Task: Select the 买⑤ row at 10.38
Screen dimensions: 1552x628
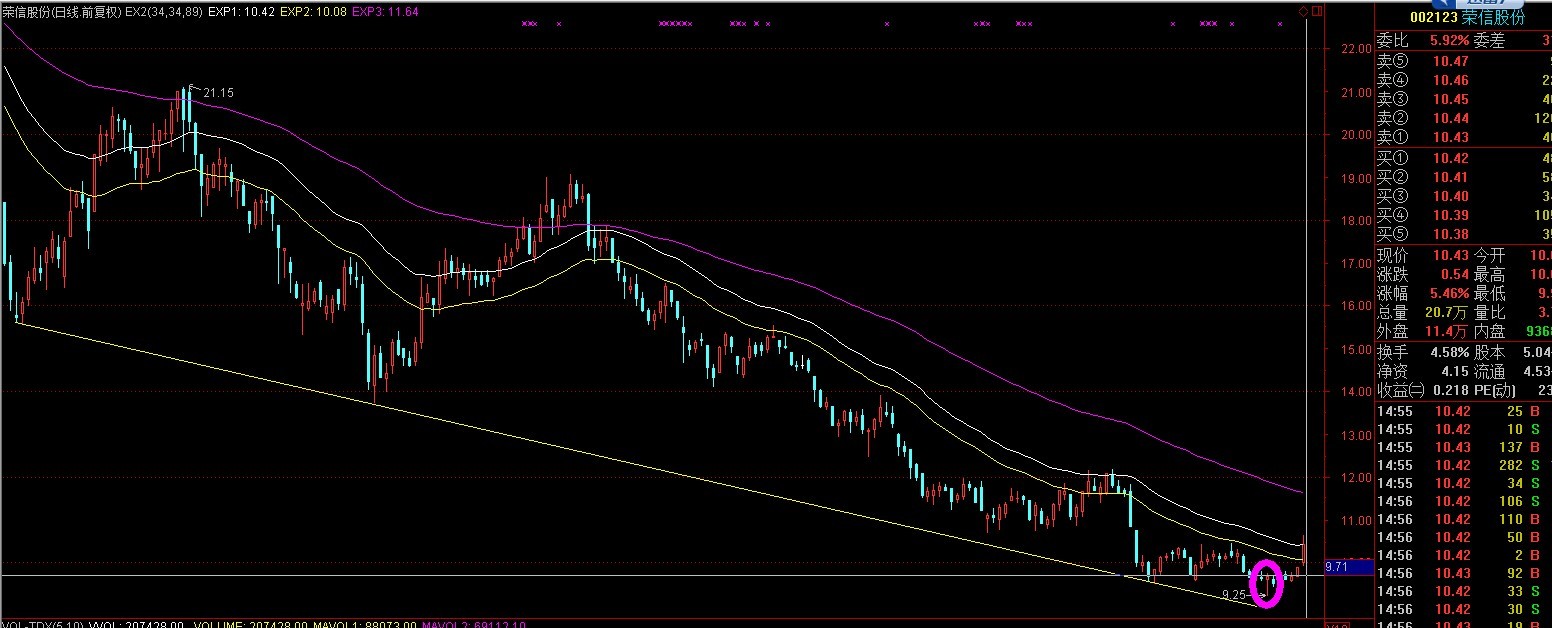Action: pos(1464,234)
